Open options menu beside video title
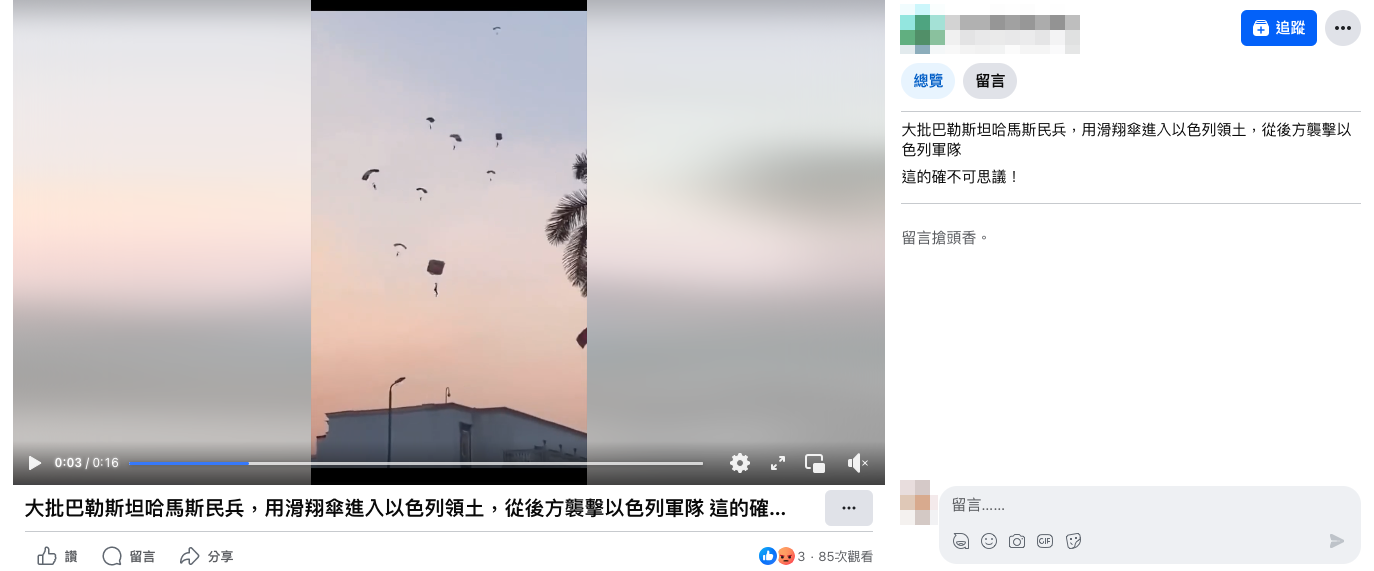The width and height of the screenshot is (1374, 571). pos(849,508)
